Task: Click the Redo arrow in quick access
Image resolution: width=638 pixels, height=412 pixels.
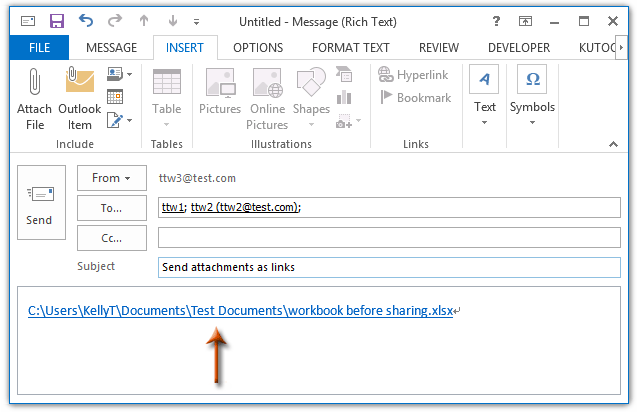Action: click(115, 20)
